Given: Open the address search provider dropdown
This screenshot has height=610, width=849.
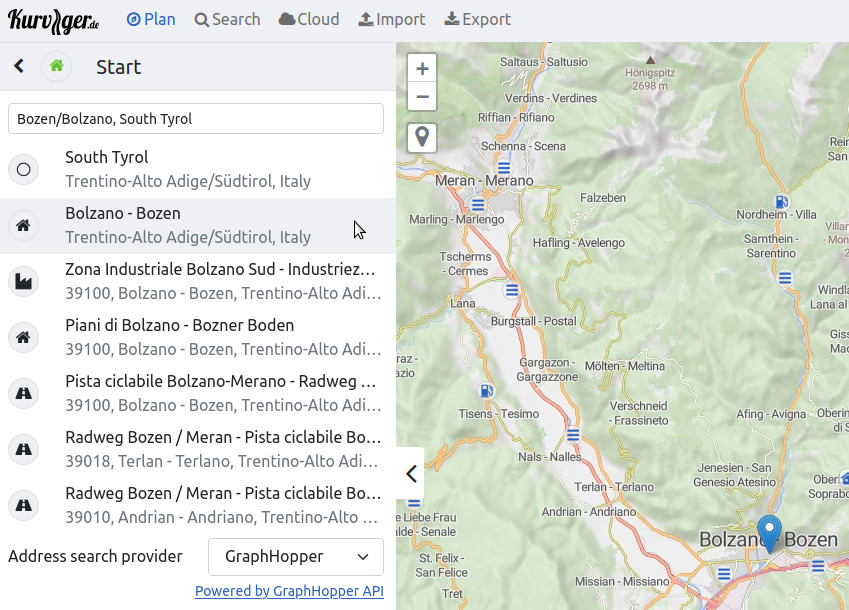Looking at the screenshot, I should point(296,557).
